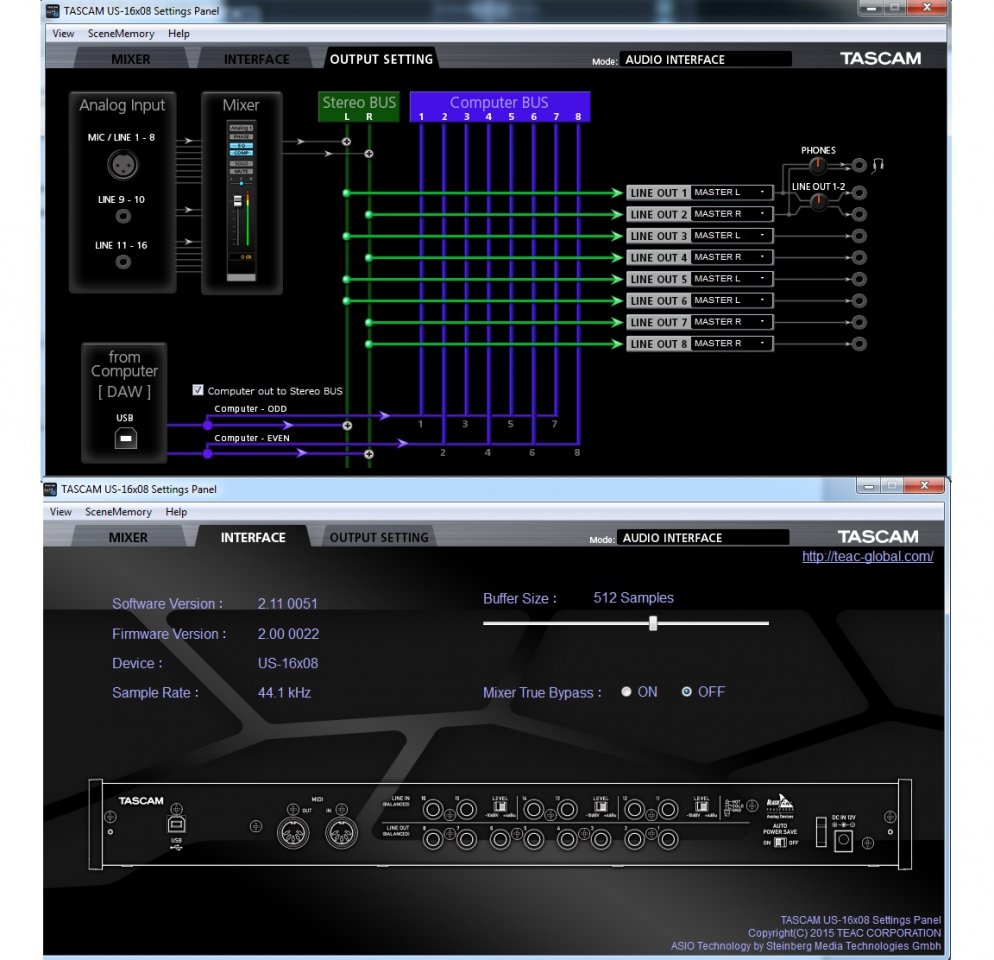This screenshot has height=960, width=994.
Task: Open the LINE OUT 7 source dropdown
Action: point(732,321)
